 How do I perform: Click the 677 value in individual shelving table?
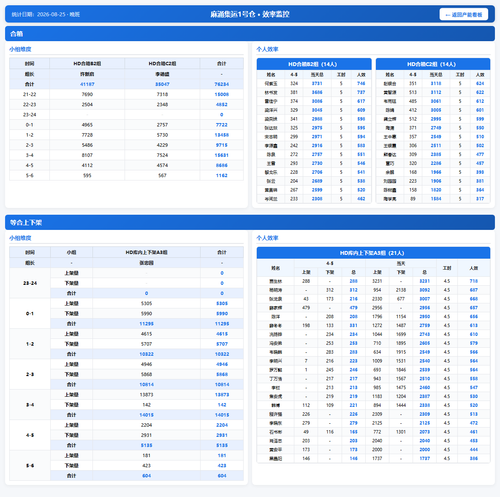click(401, 299)
